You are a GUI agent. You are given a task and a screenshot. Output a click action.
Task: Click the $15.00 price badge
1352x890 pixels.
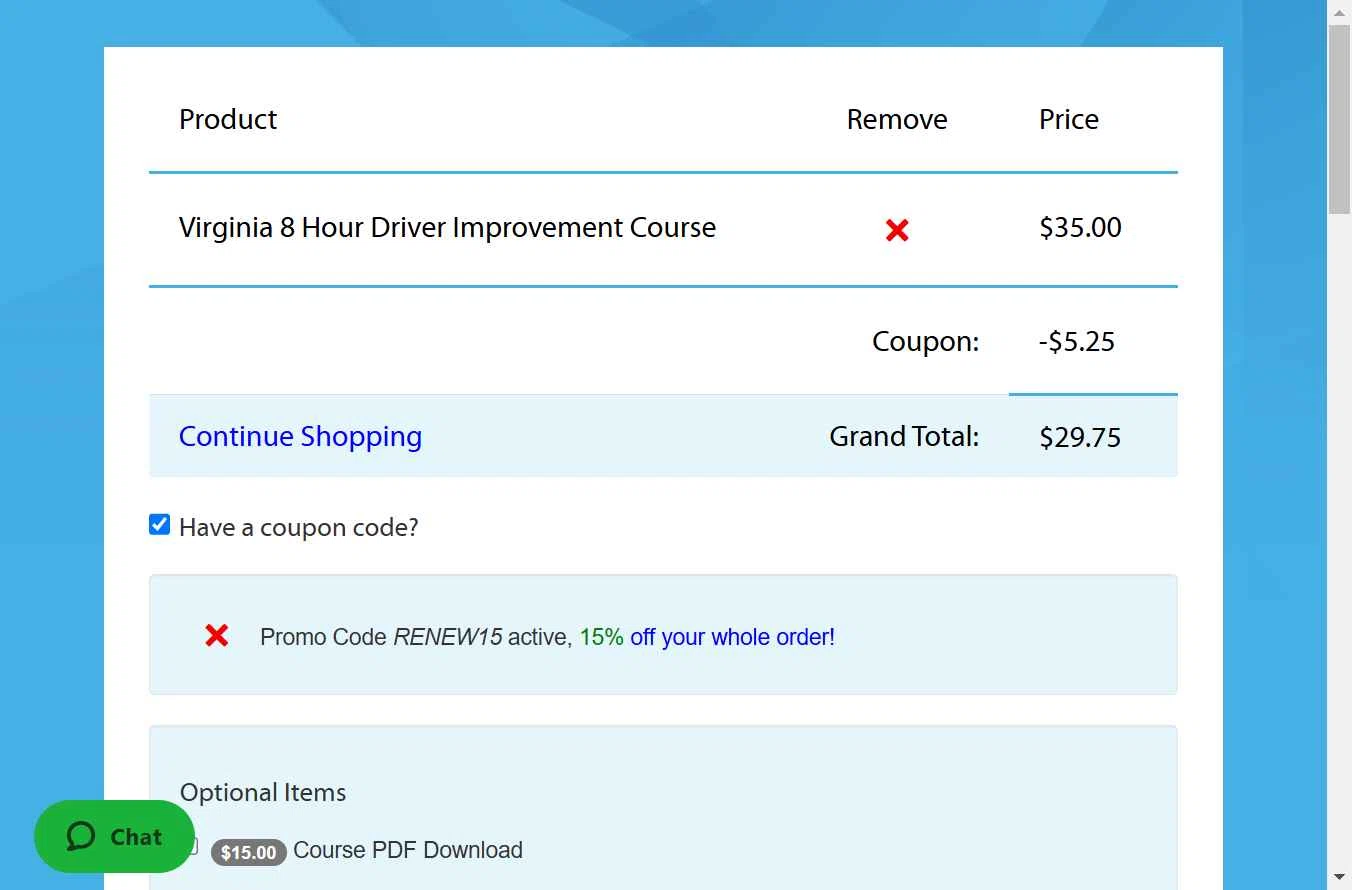(248, 852)
